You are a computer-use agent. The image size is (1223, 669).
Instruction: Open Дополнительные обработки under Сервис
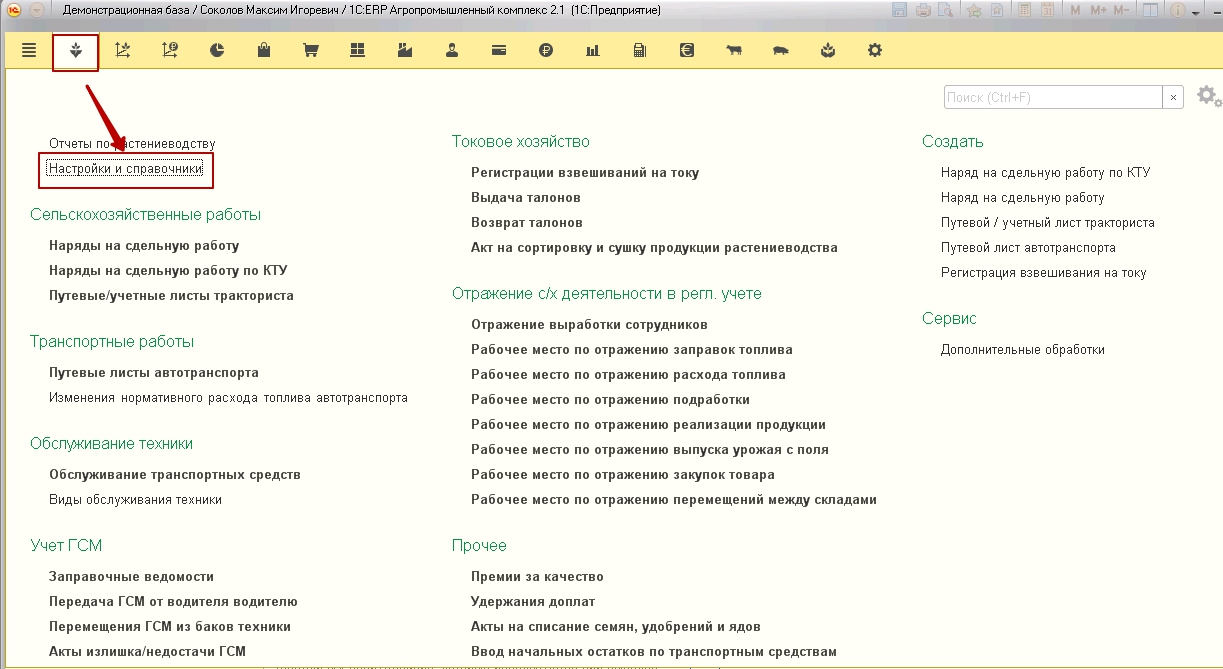[1023, 349]
